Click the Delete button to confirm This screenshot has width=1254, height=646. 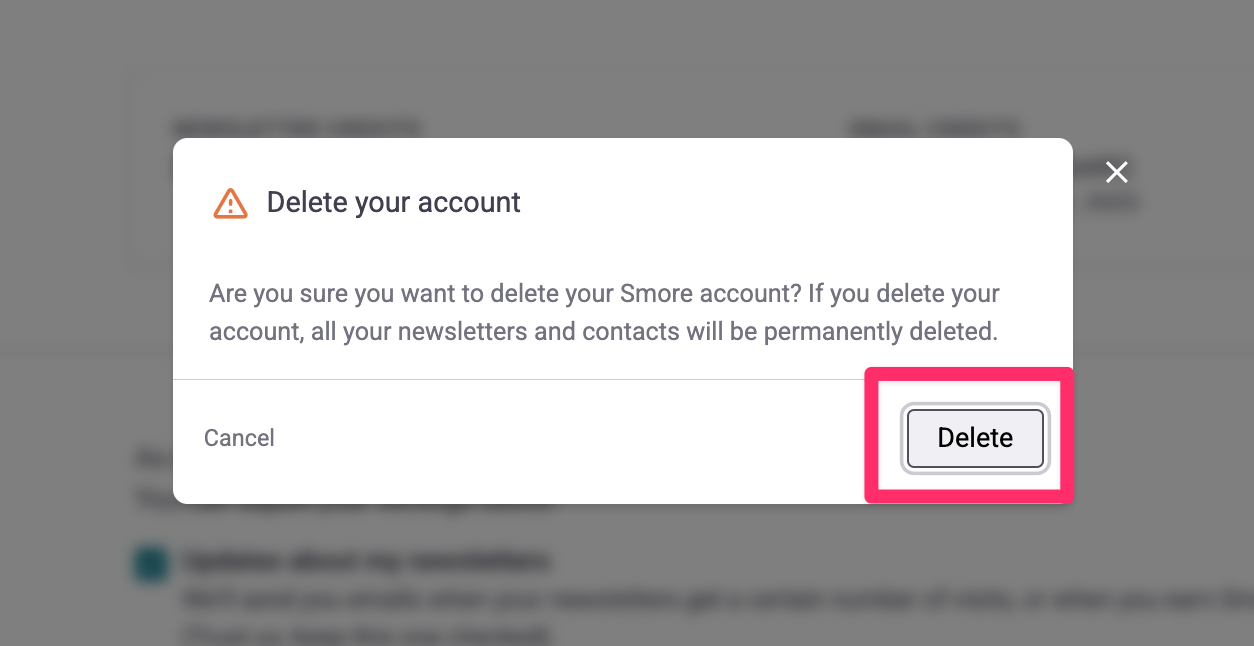point(975,438)
